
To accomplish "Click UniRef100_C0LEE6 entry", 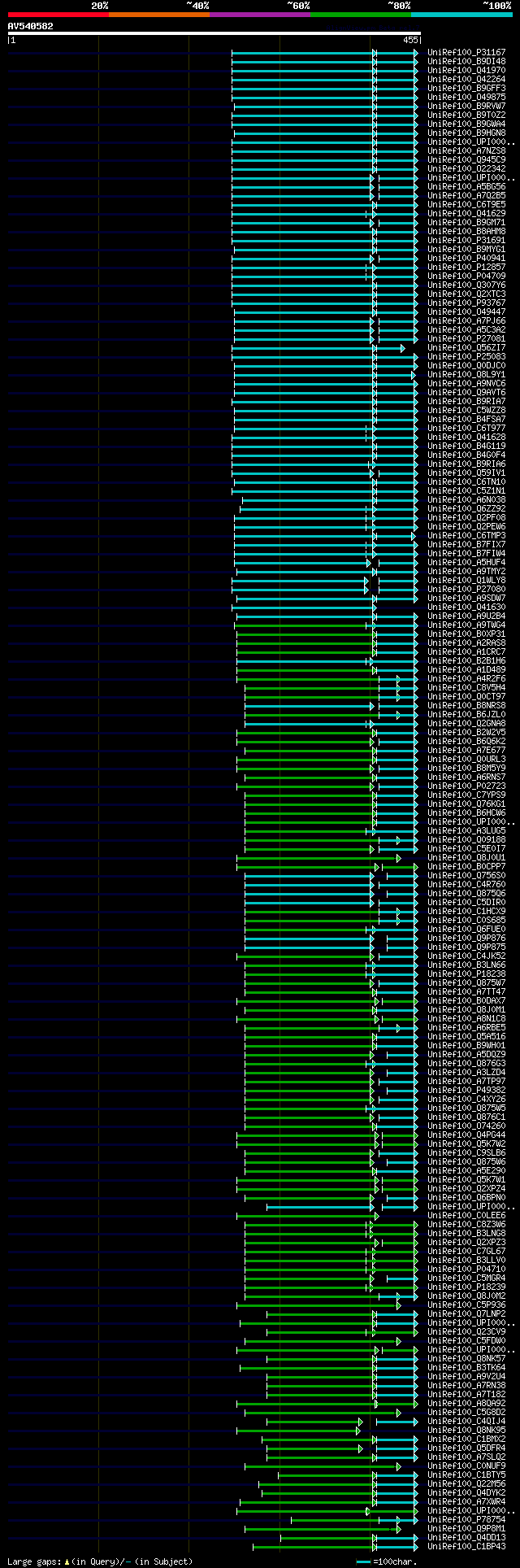I will [x=466, y=1215].
